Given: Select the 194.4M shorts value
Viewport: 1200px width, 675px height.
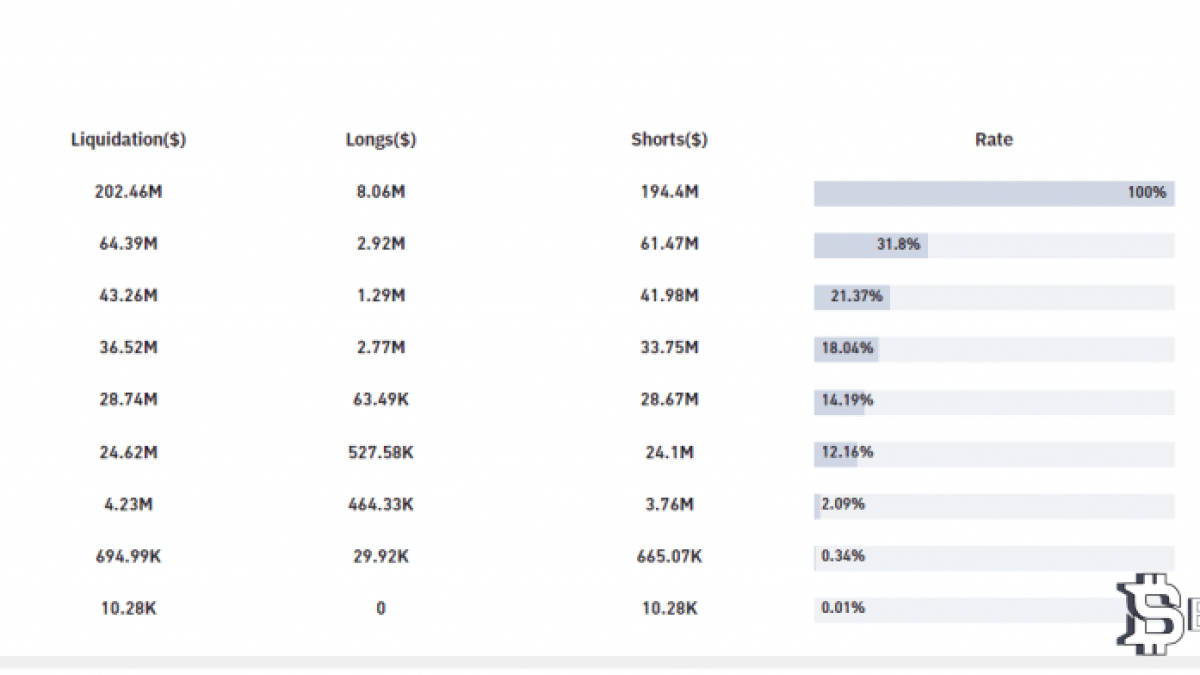Looking at the screenshot, I should click(x=669, y=192).
